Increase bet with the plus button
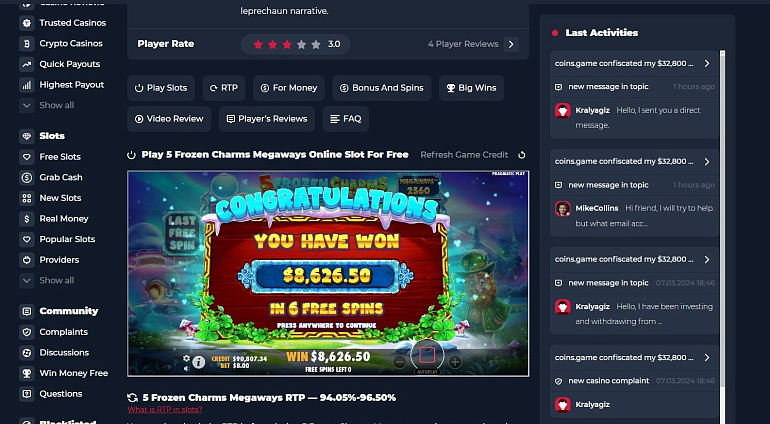Screen dimensions: 770x424 (x=455, y=363)
